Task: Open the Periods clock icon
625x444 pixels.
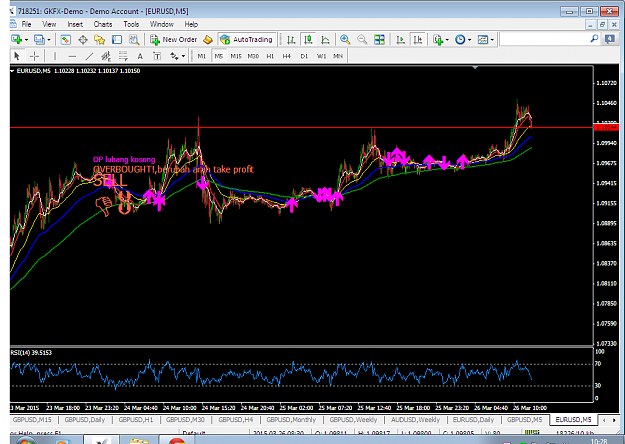Action: point(460,39)
